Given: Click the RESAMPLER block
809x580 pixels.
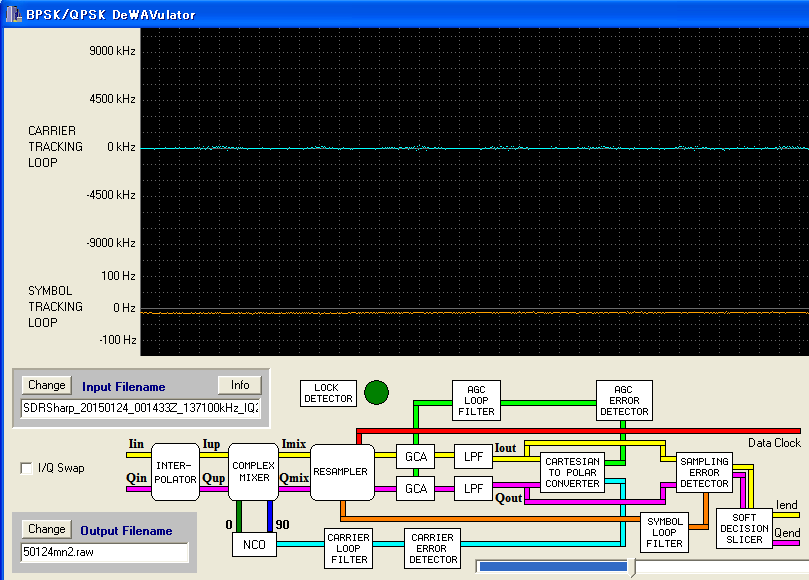Looking at the screenshot, I should 342,472.
